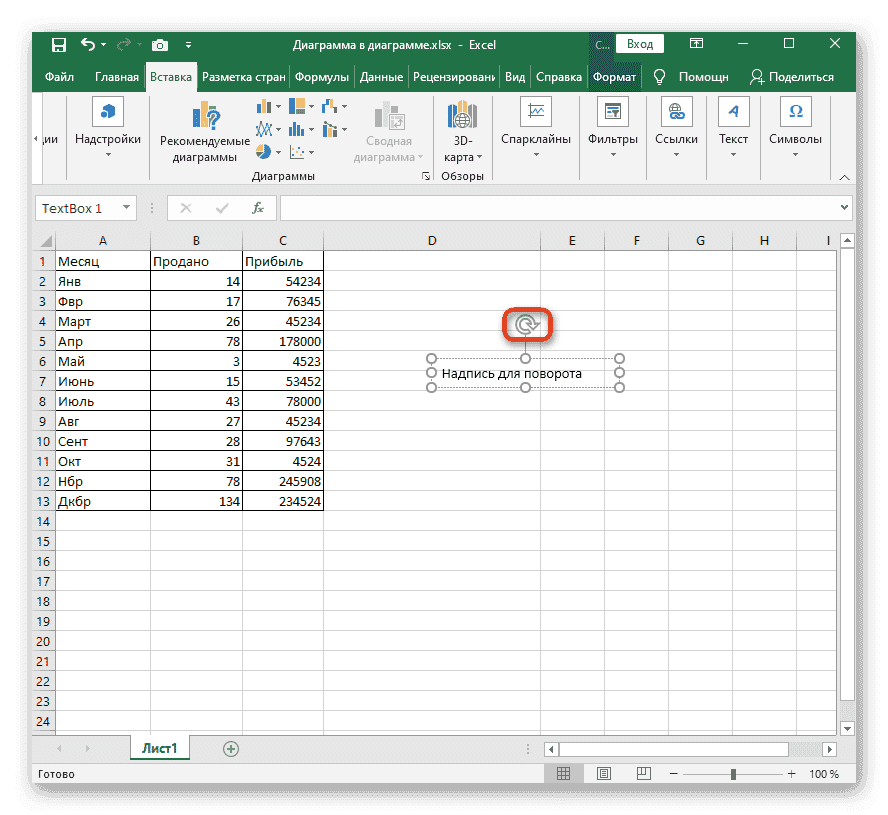
Task: Click the Поделиться button
Action: pos(792,76)
